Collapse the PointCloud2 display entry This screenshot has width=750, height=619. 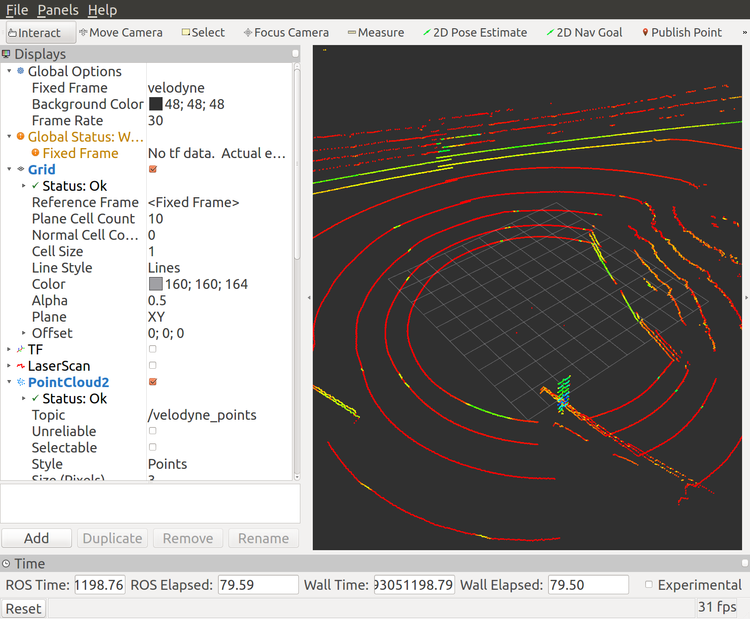click(x=9, y=382)
